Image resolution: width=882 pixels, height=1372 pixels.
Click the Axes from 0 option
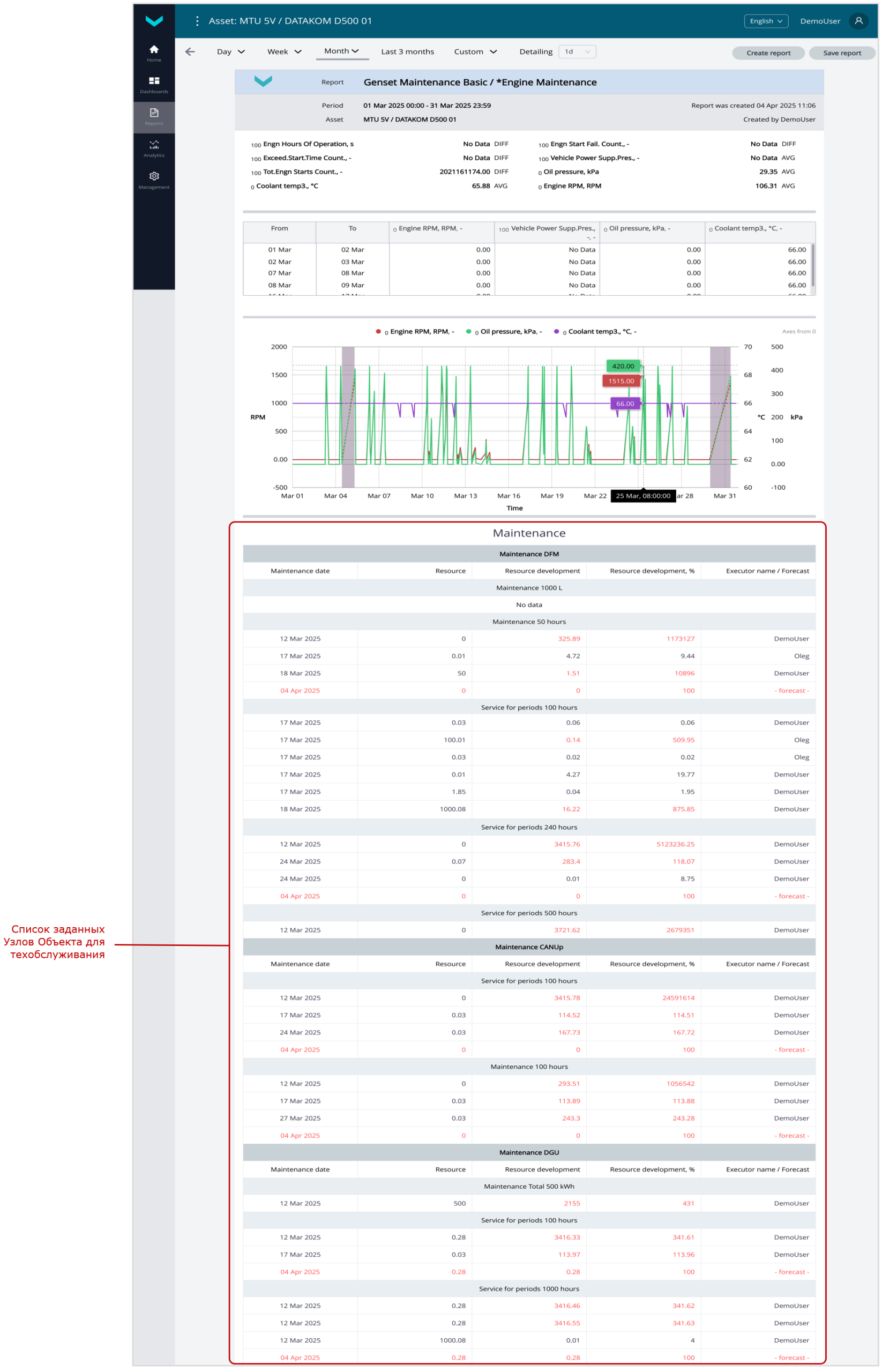tap(798, 332)
